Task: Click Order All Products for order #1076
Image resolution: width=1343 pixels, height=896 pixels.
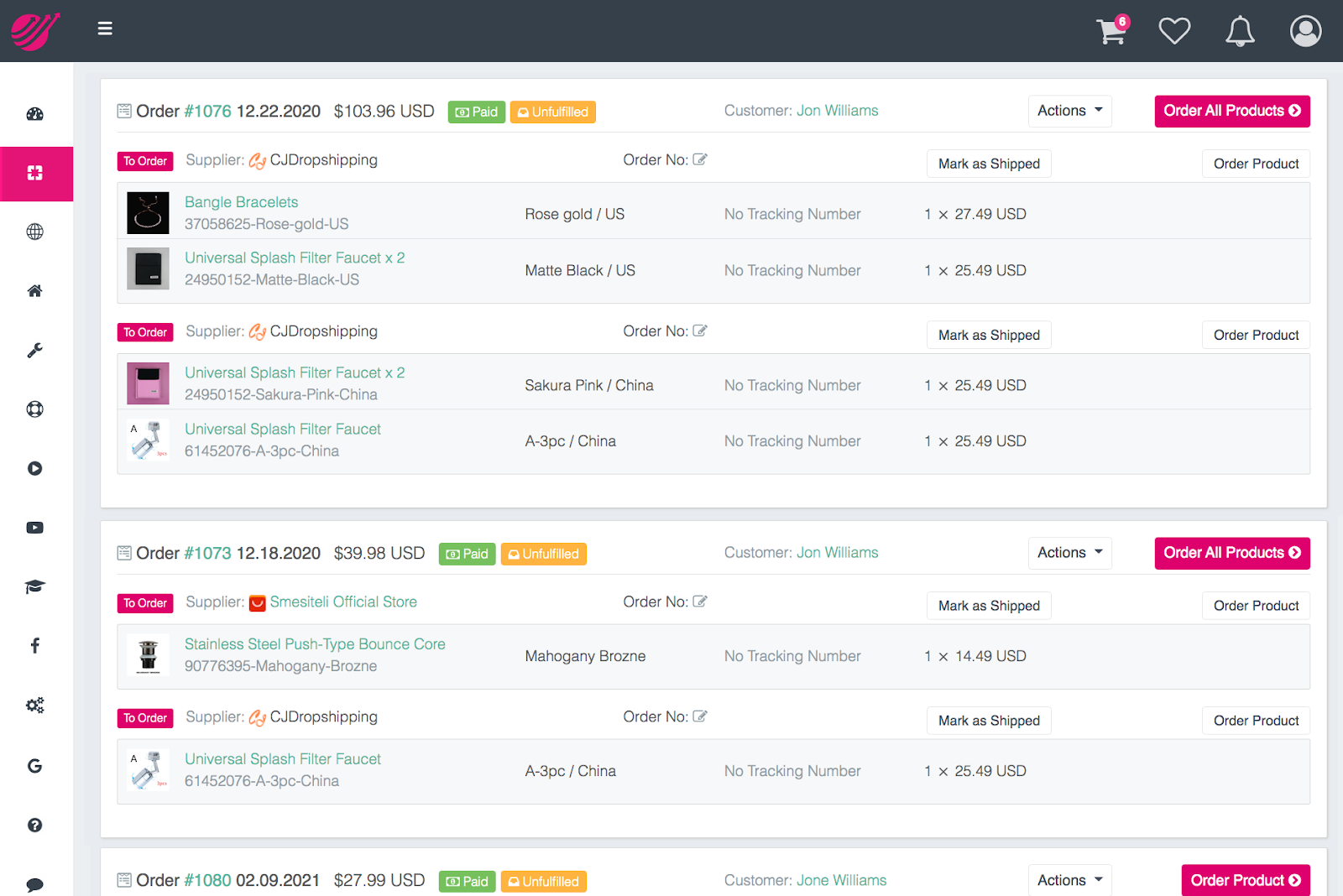Action: (x=1232, y=111)
